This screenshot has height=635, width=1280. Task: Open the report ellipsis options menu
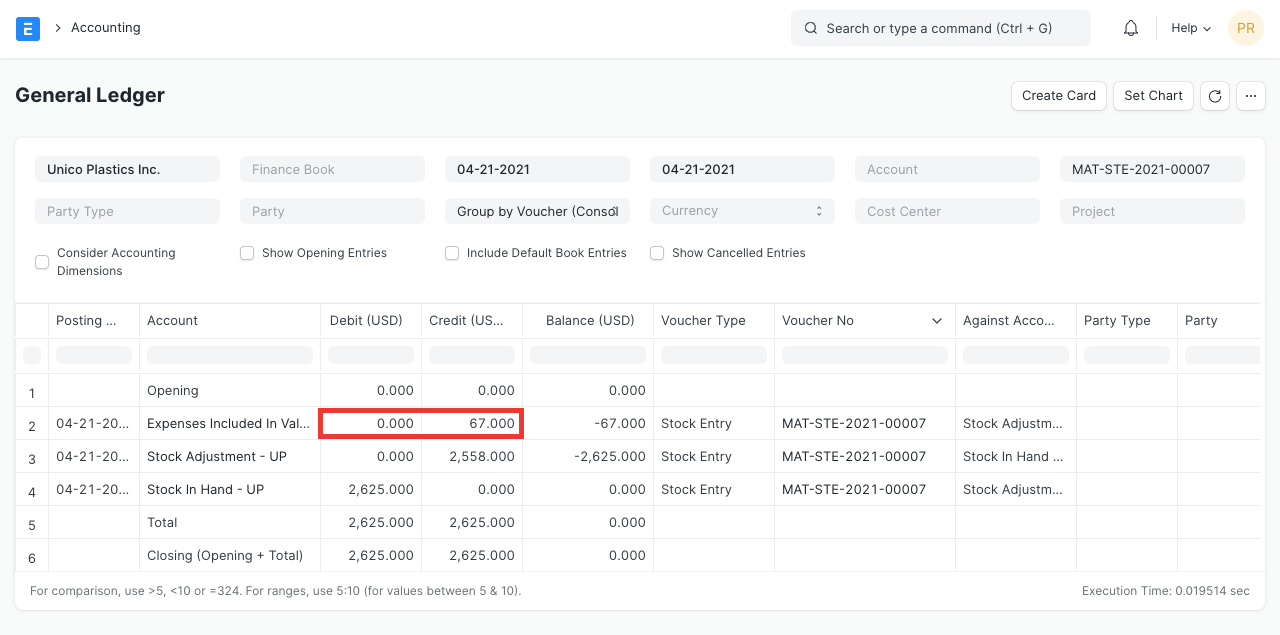(x=1250, y=95)
